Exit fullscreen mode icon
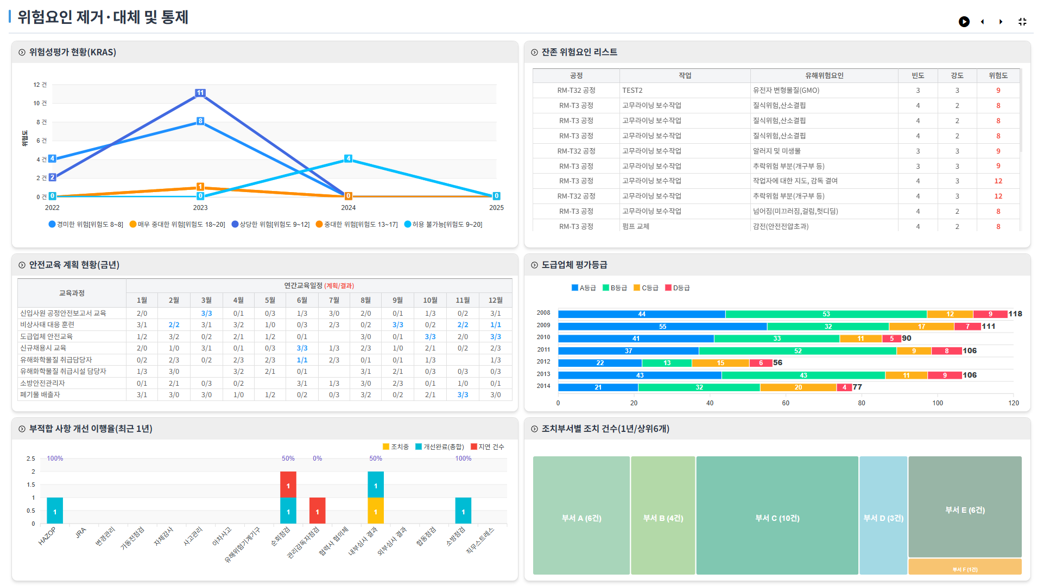The image size is (1040, 586). 1022,21
